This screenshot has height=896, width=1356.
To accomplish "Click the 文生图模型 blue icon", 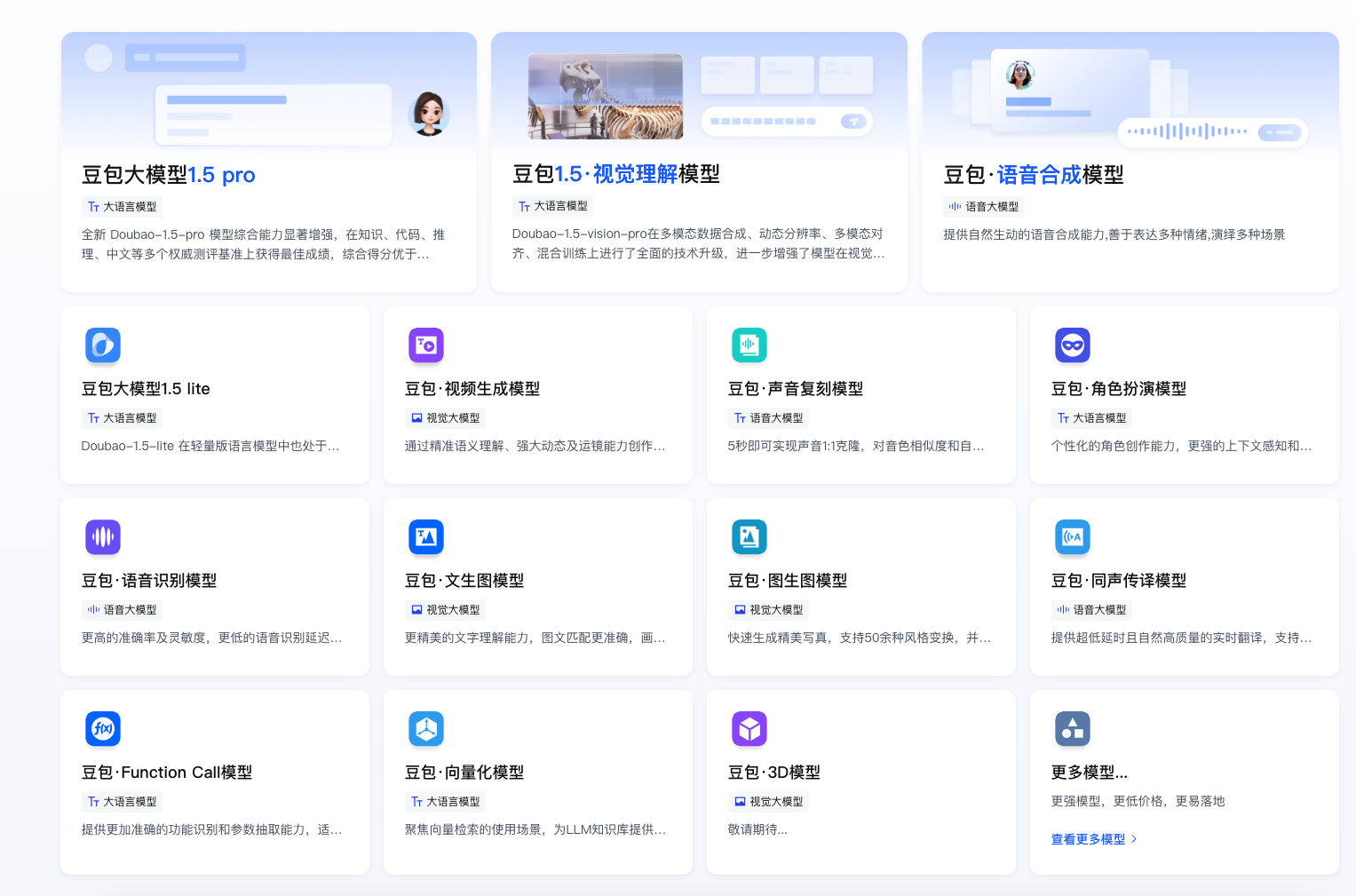I will [x=426, y=537].
